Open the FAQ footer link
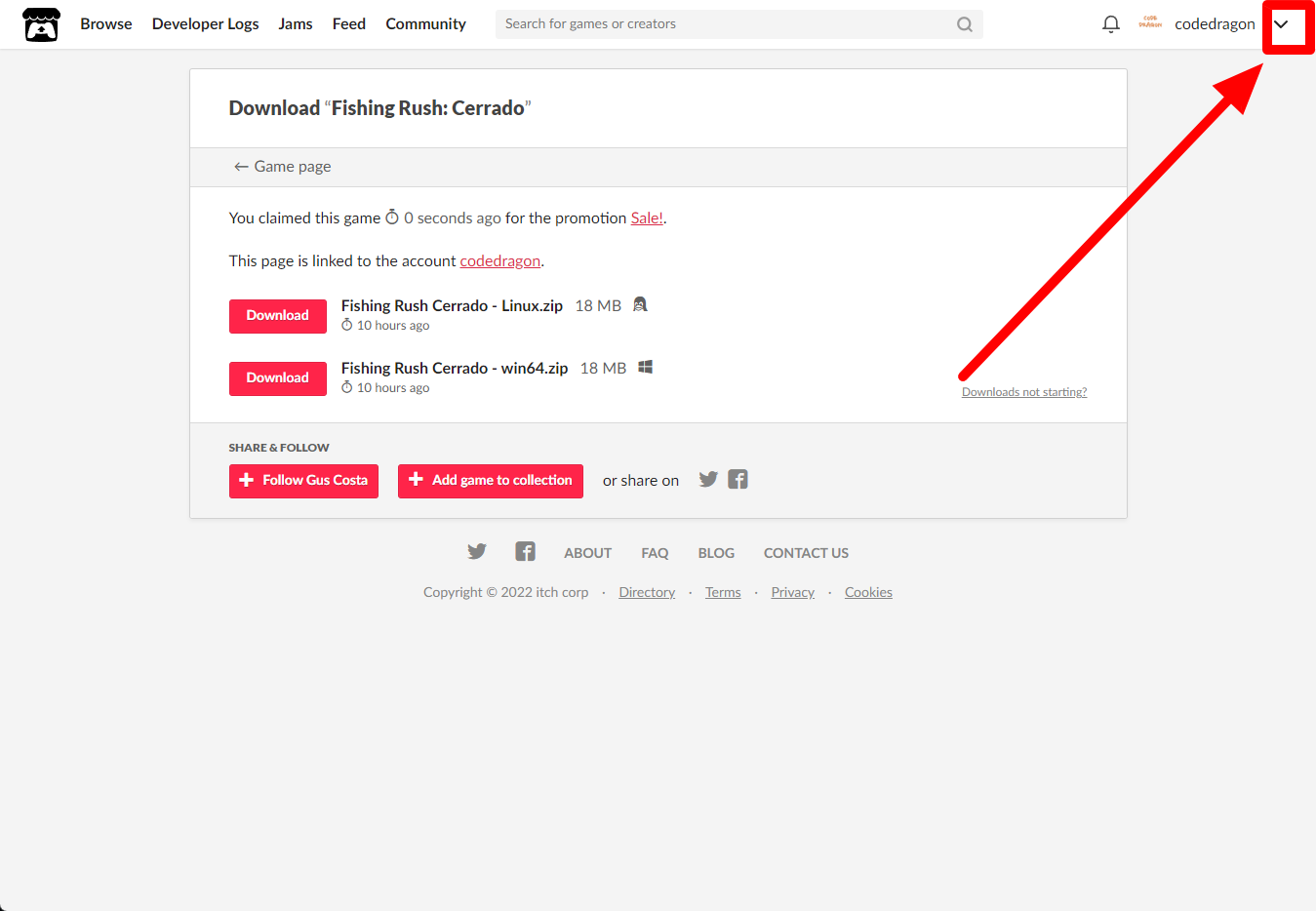Image resolution: width=1316 pixels, height=911 pixels. coord(655,553)
